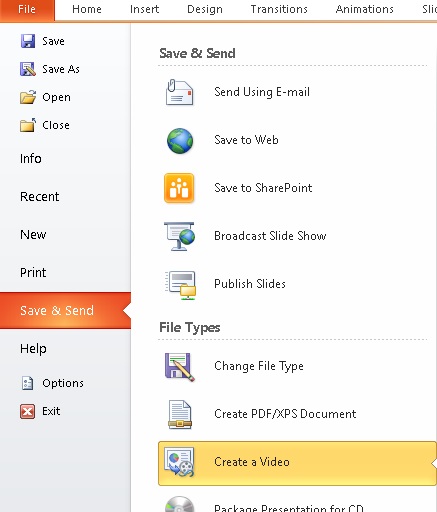Click the Open folder icon

pos(28,97)
